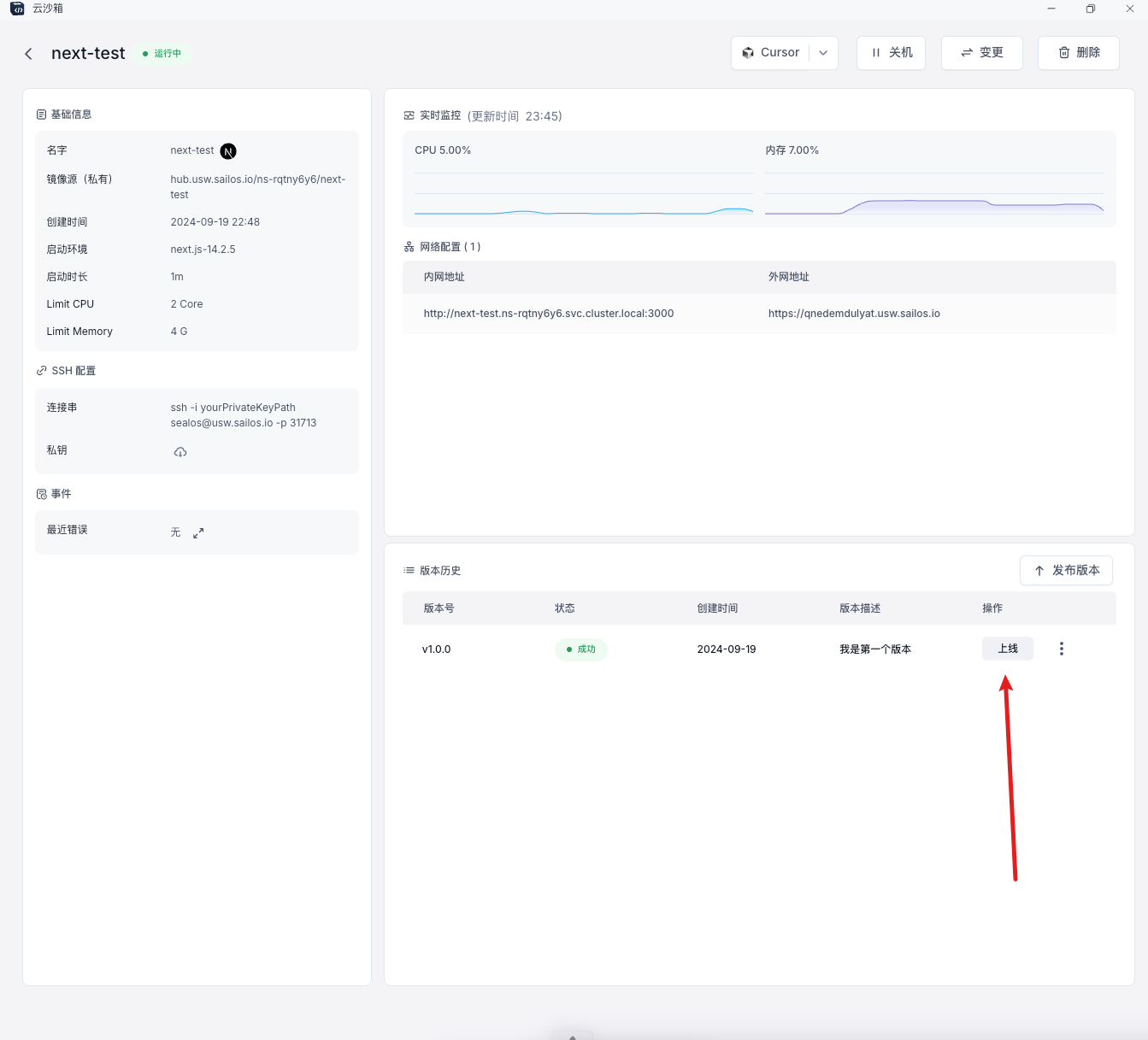Screen dimensions: 1148x1040
Task: Click the 网络配置 network icon
Action: pyautogui.click(x=409, y=247)
